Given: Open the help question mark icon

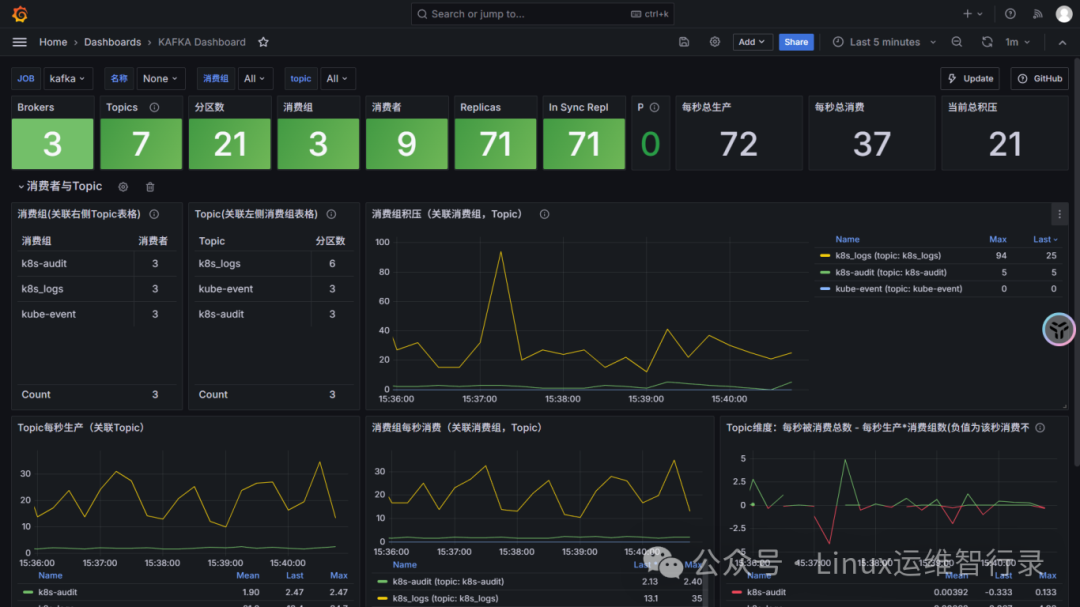Looking at the screenshot, I should pyautogui.click(x=1010, y=14).
